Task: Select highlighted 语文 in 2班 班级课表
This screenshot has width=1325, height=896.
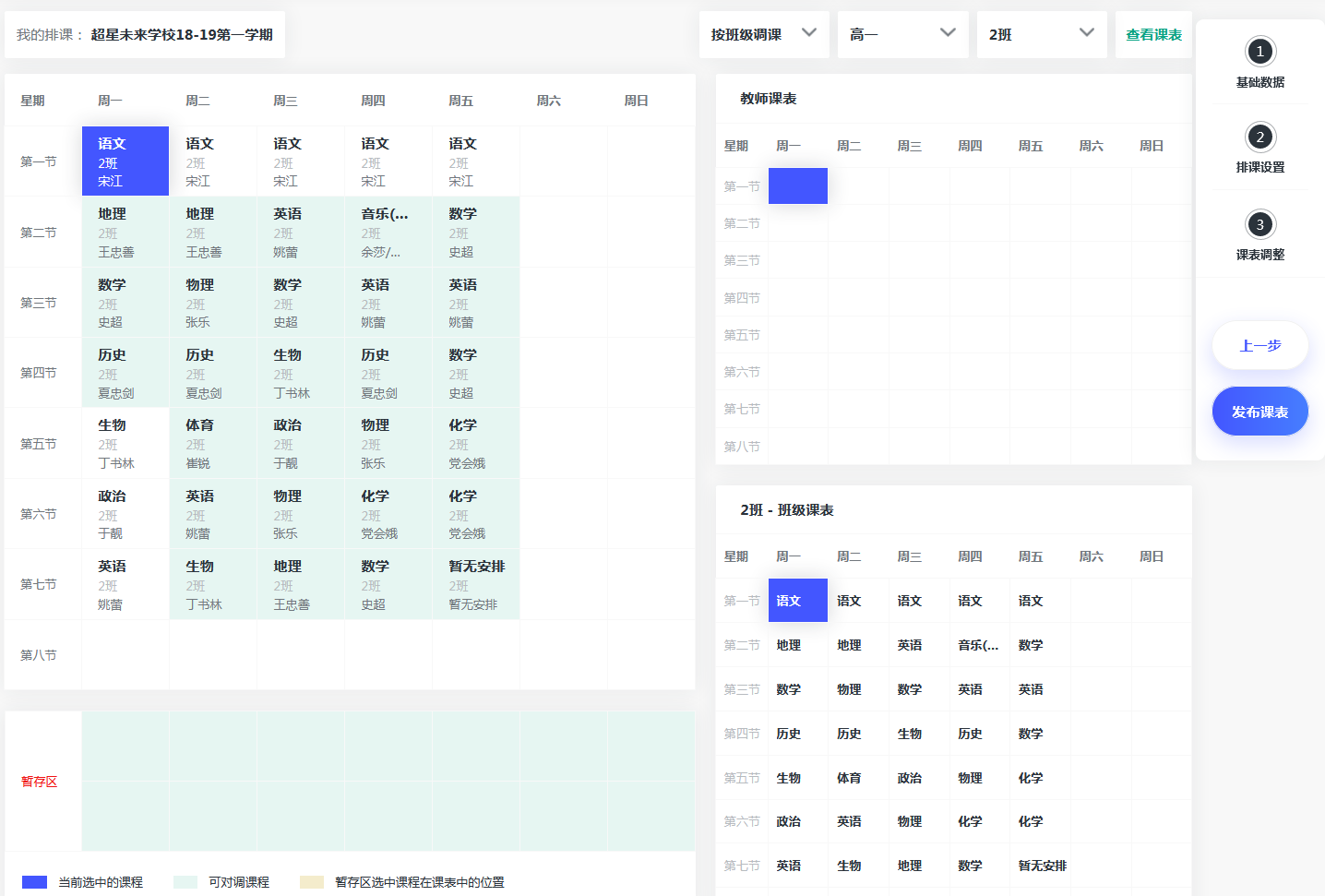Action: pyautogui.click(x=797, y=601)
